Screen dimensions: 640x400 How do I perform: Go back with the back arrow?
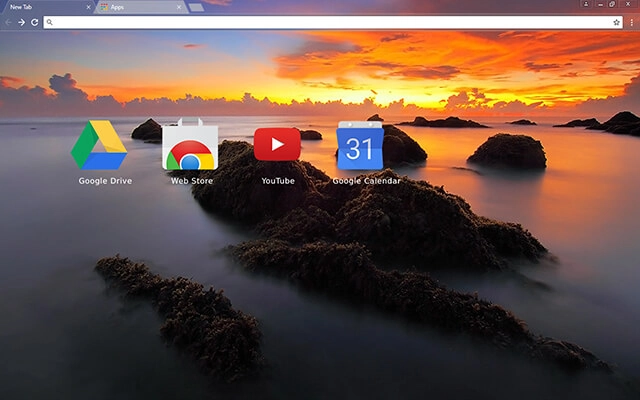tap(8, 22)
